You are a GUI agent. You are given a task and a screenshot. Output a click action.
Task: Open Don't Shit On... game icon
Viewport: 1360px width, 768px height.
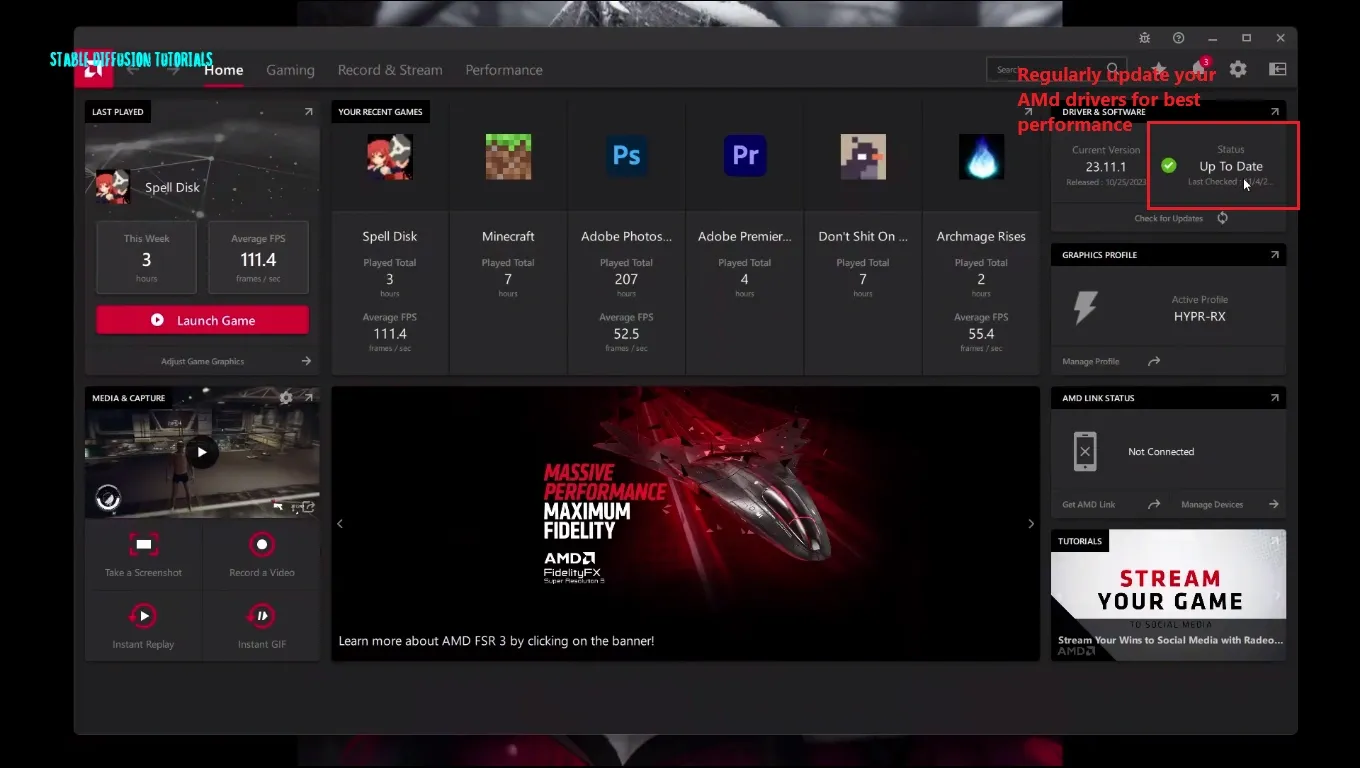(863, 157)
